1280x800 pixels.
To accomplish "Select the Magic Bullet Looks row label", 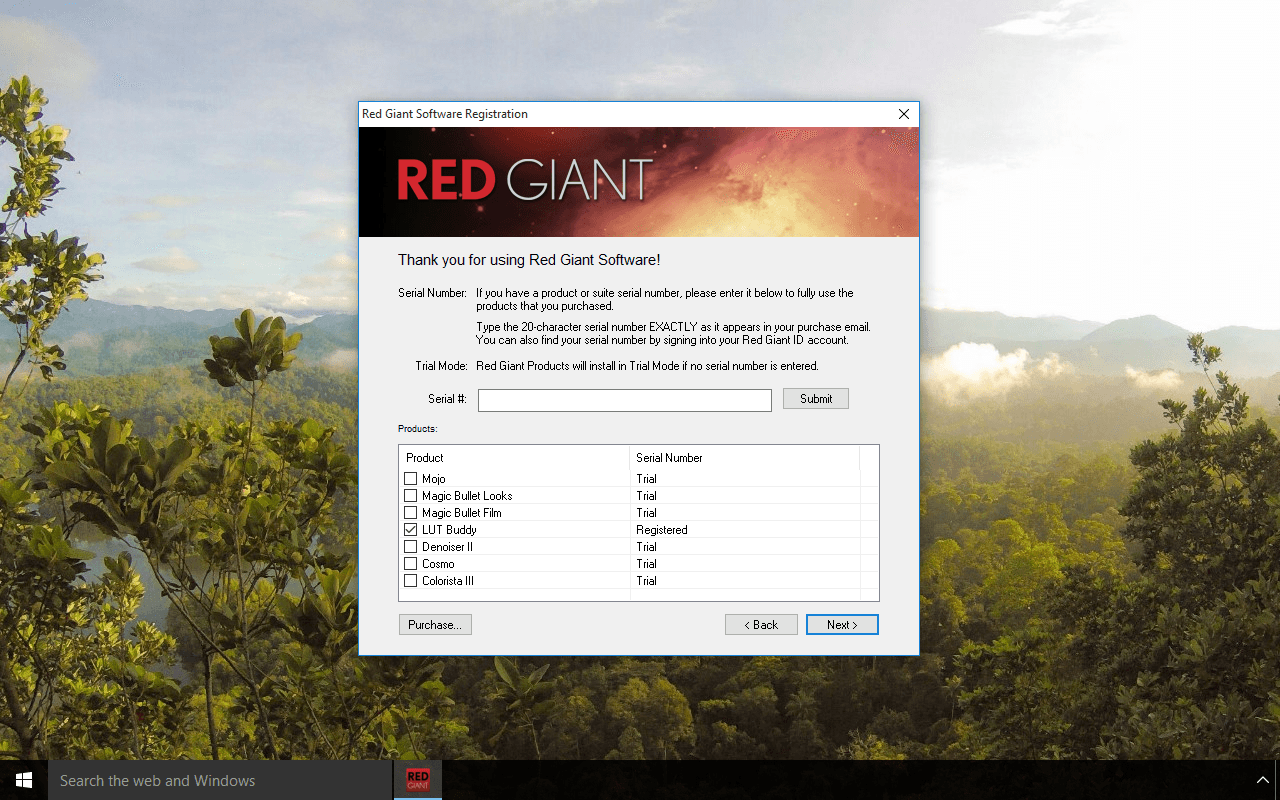I will click(x=467, y=496).
